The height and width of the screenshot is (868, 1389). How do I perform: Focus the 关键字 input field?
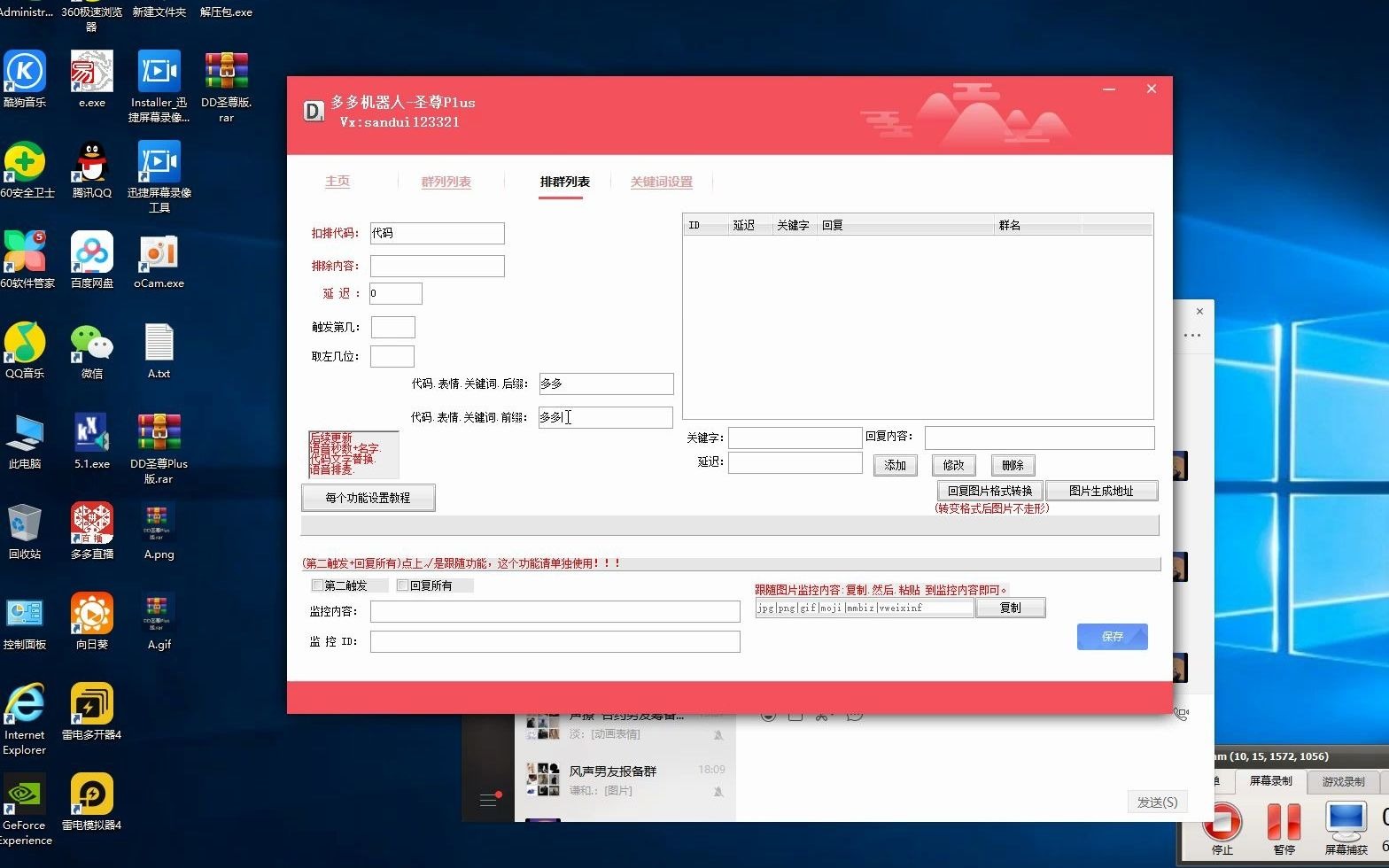tap(795, 438)
